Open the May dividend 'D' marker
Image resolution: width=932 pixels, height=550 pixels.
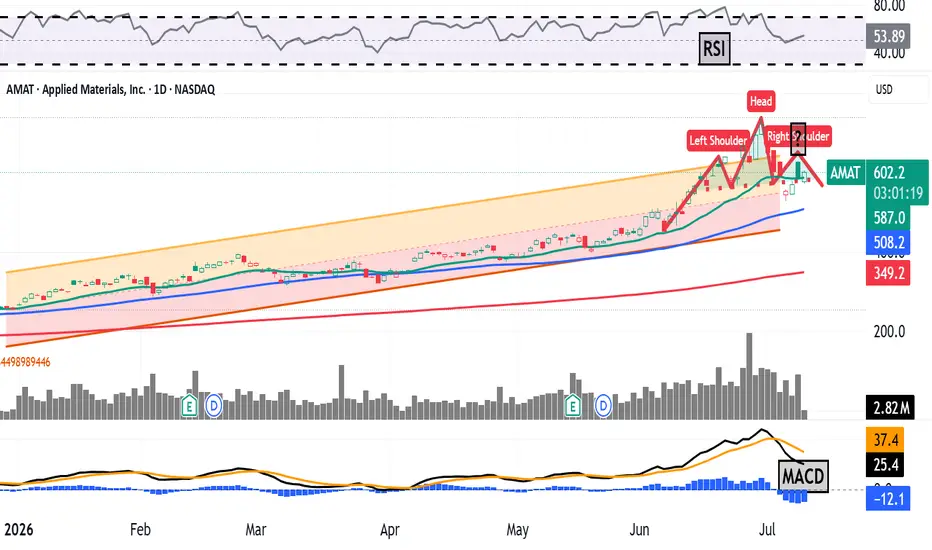click(x=603, y=406)
